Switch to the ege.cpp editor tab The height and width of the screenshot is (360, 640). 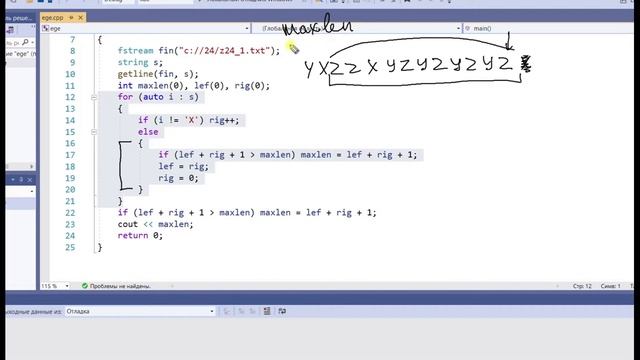tap(53, 18)
